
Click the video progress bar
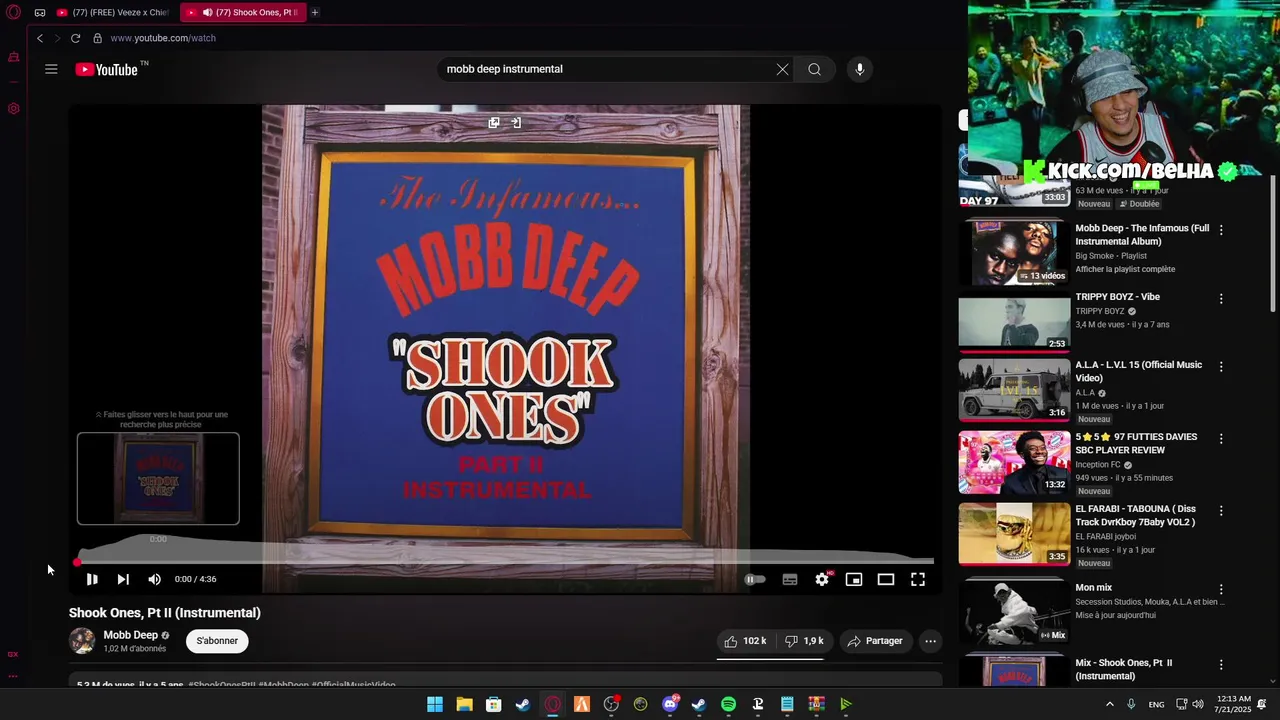point(505,562)
